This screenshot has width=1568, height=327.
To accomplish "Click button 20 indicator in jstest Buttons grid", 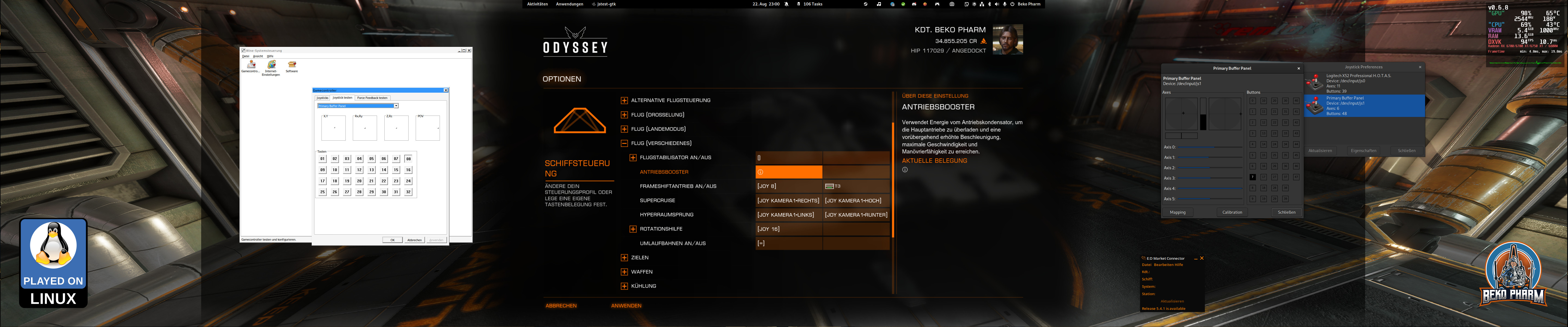I will point(1275,101).
